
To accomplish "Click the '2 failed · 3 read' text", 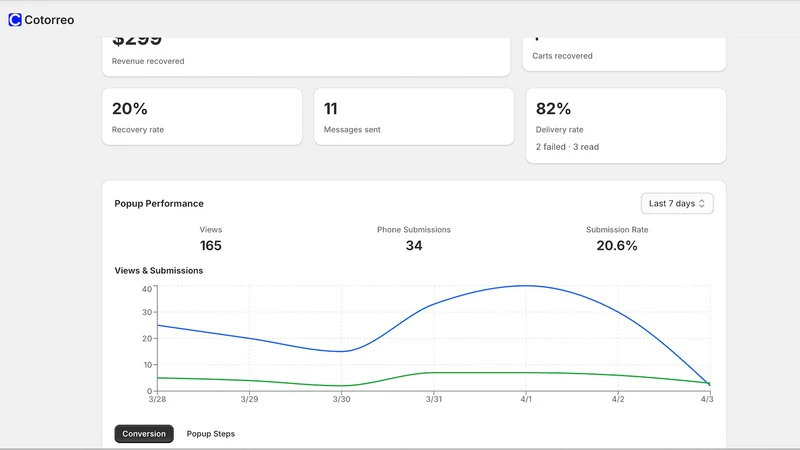I will click(x=567, y=147).
